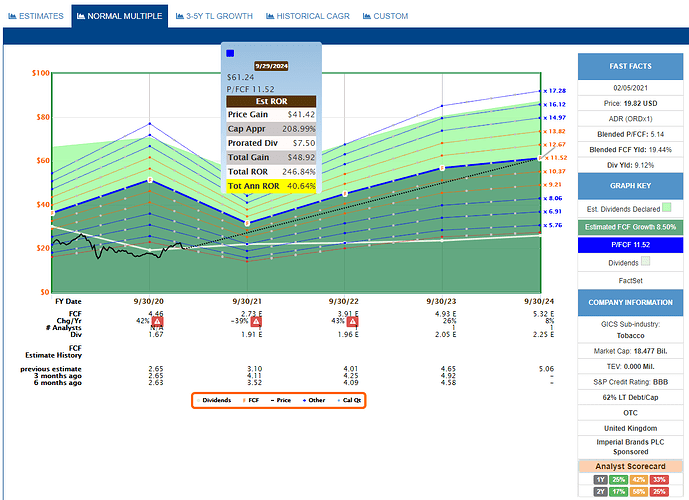Click the previous estimate 5.06 value
Image resolution: width=689 pixels, height=500 pixels.
[546, 369]
